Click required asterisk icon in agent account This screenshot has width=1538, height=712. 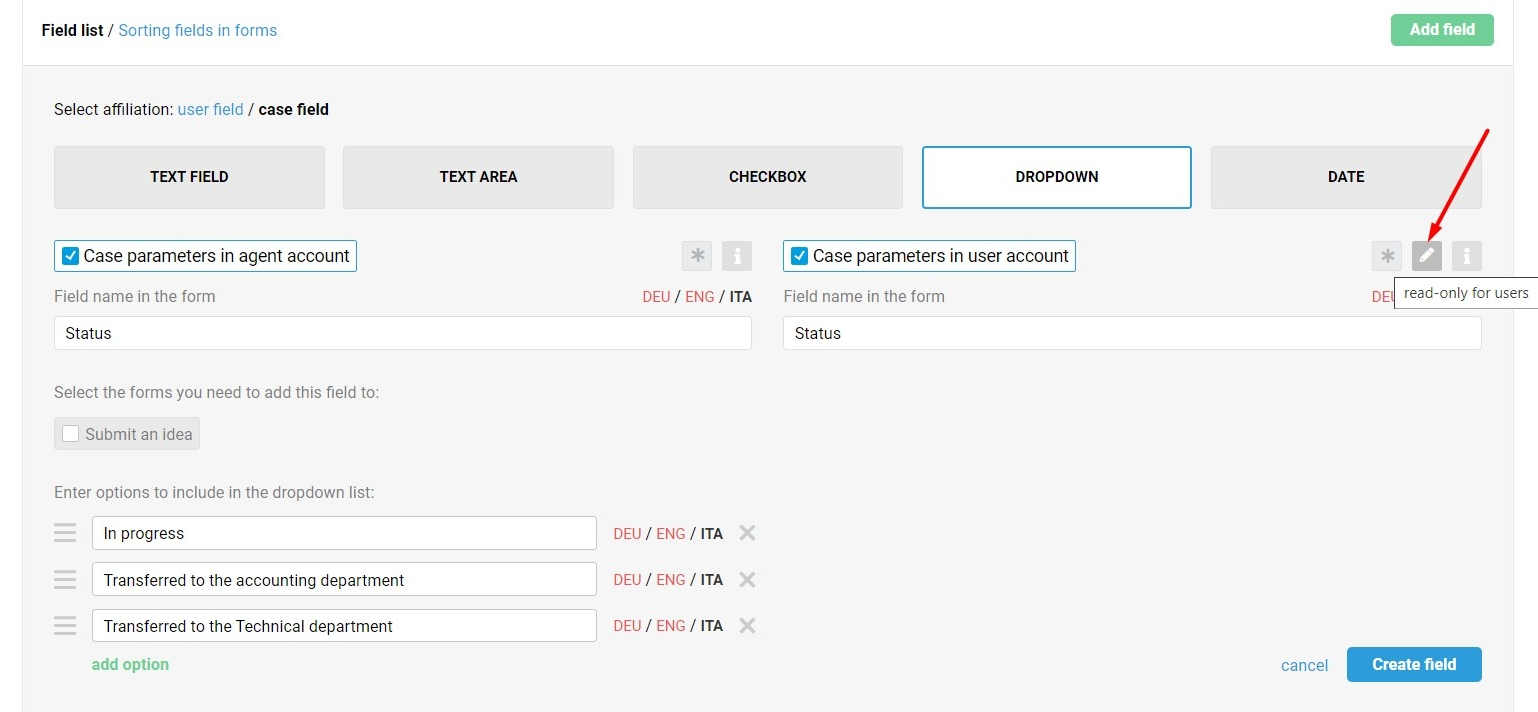pos(697,256)
